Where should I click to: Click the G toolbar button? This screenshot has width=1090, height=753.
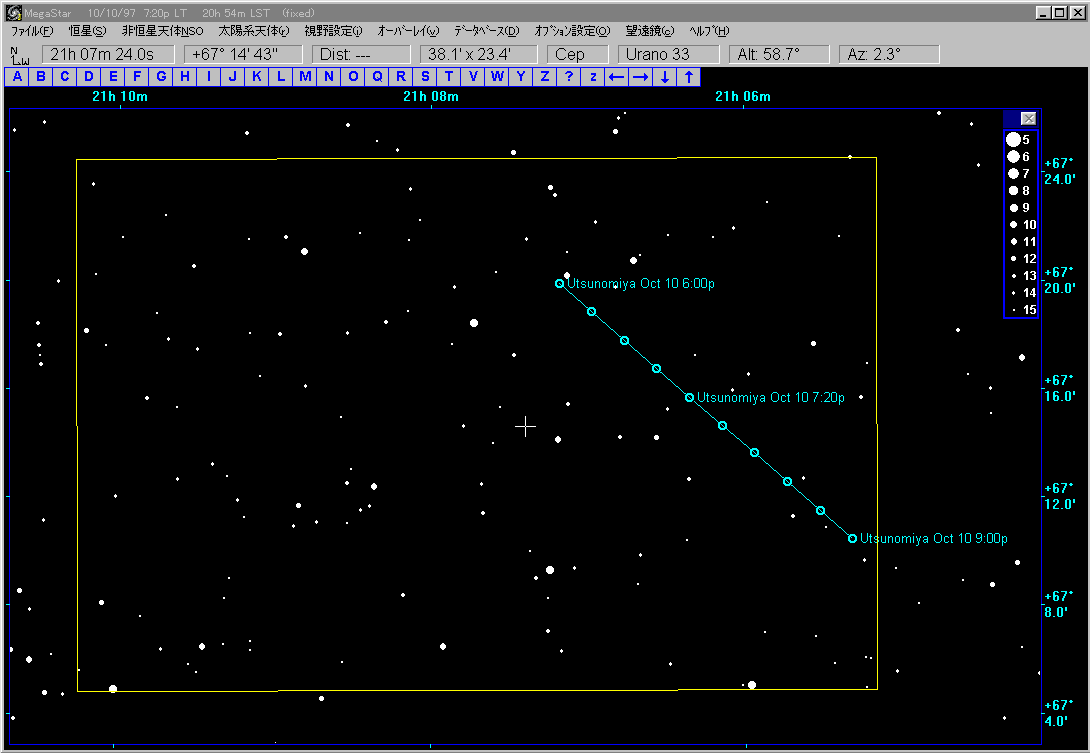[x=161, y=76]
